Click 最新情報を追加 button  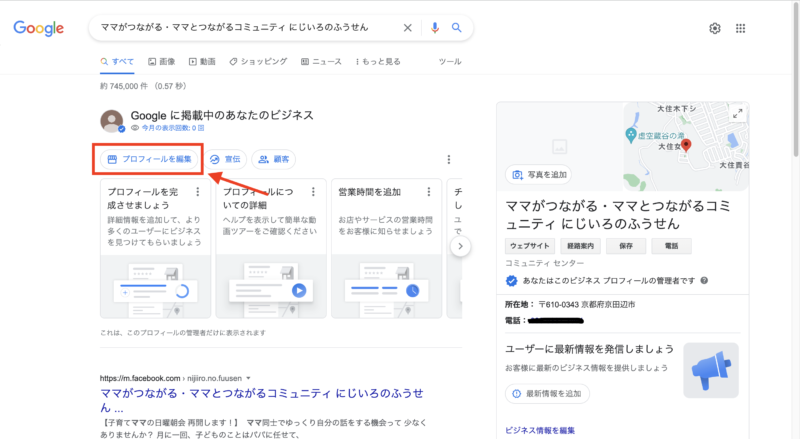[x=547, y=394]
